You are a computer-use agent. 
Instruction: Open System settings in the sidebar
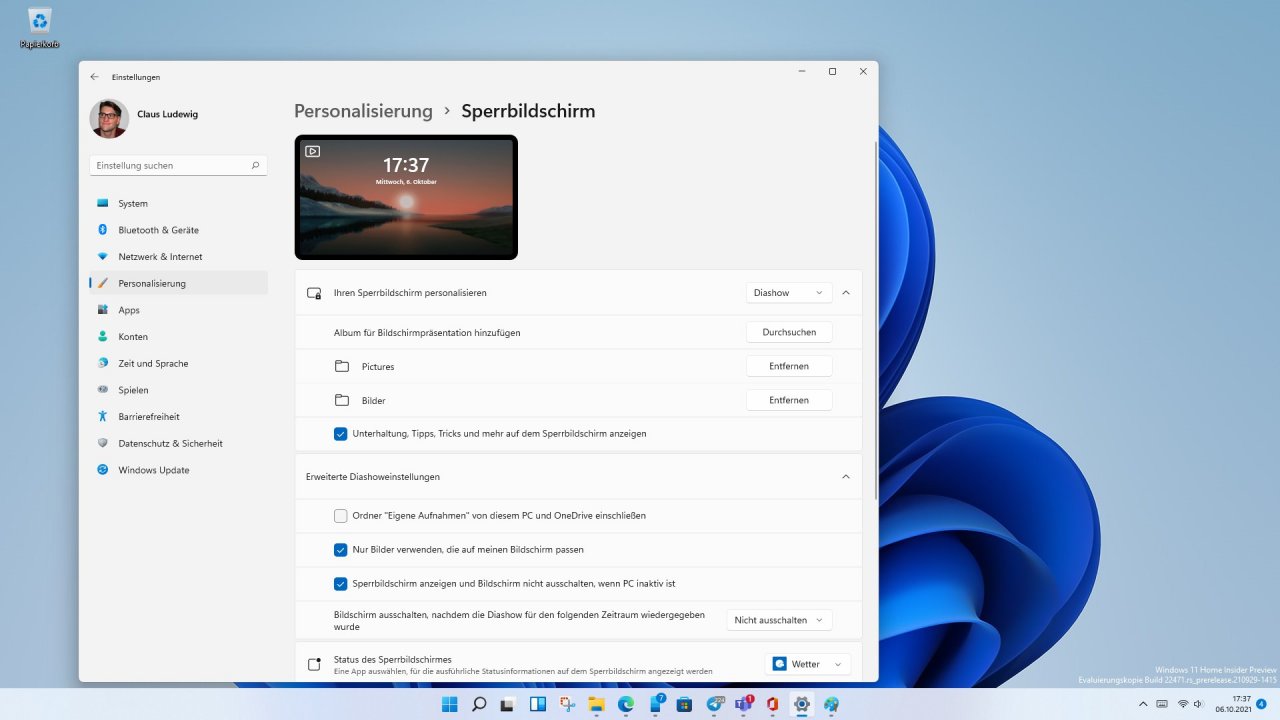[178, 203]
